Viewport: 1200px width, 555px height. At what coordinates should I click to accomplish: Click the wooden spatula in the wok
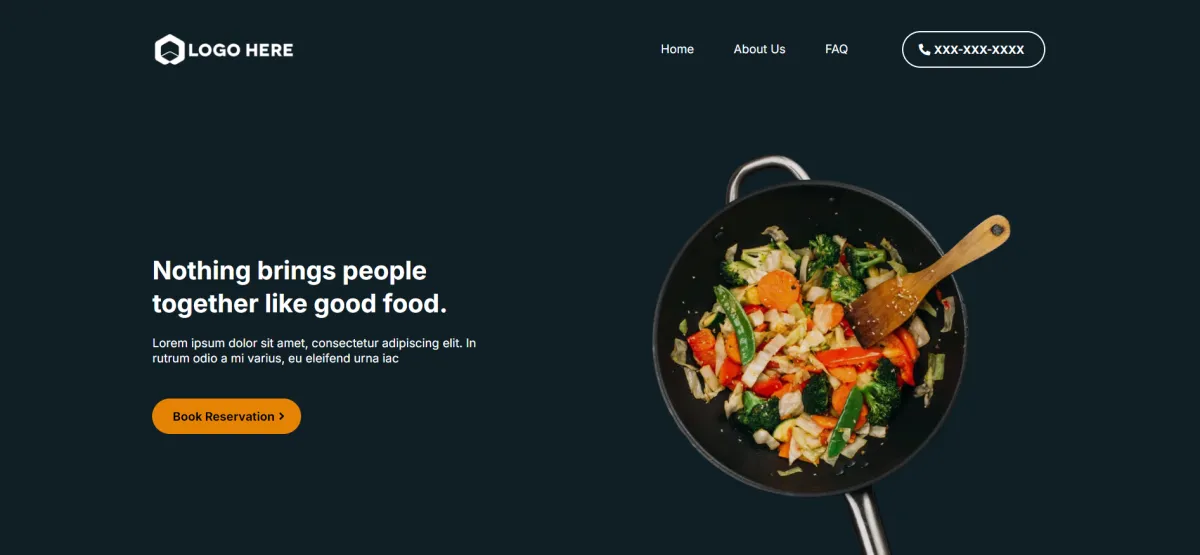(925, 280)
